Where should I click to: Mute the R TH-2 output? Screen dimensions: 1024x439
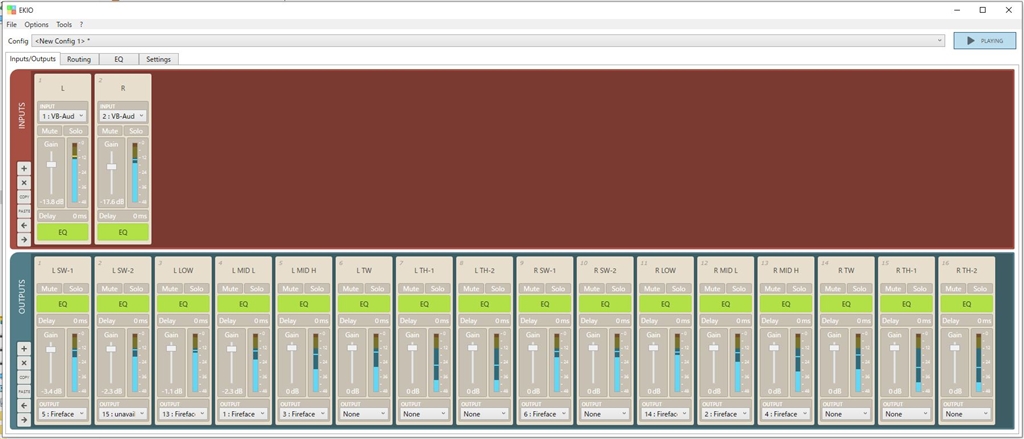[951, 288]
